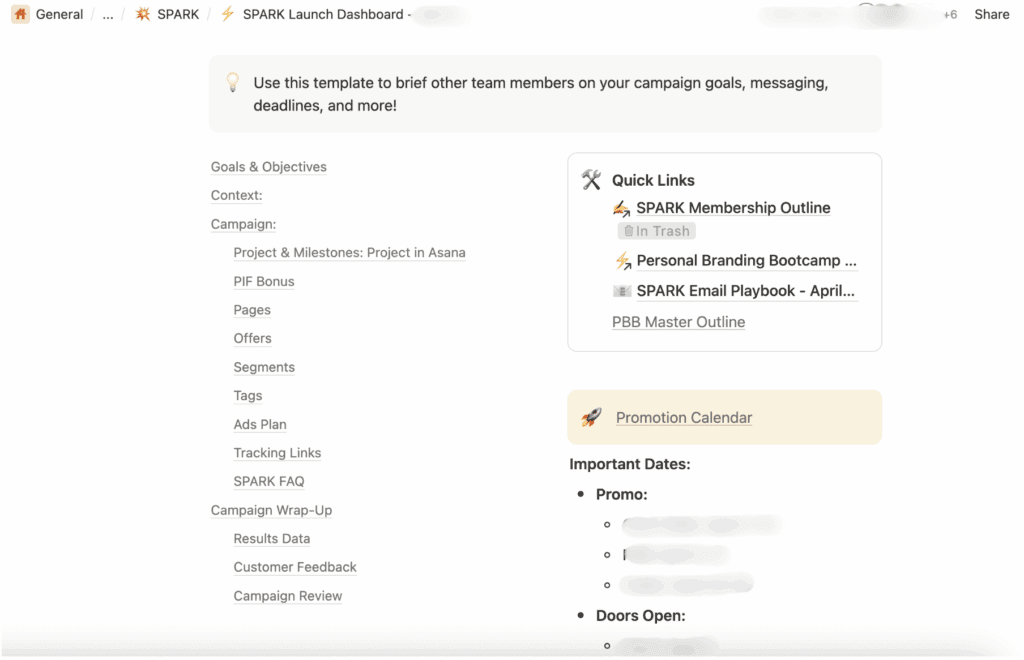Open the PBB Master Outline link

[679, 322]
